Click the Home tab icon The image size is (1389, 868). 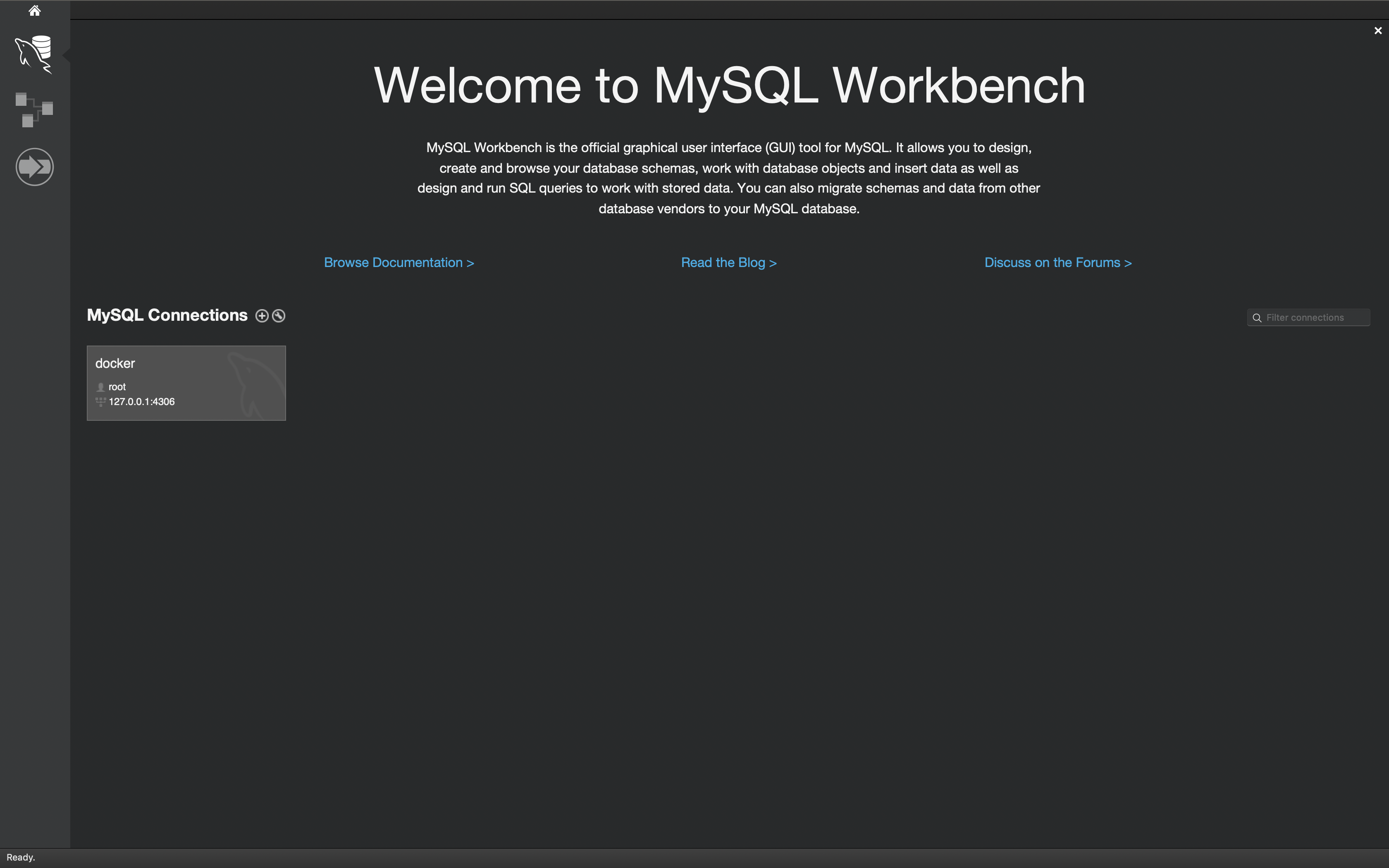tap(34, 10)
